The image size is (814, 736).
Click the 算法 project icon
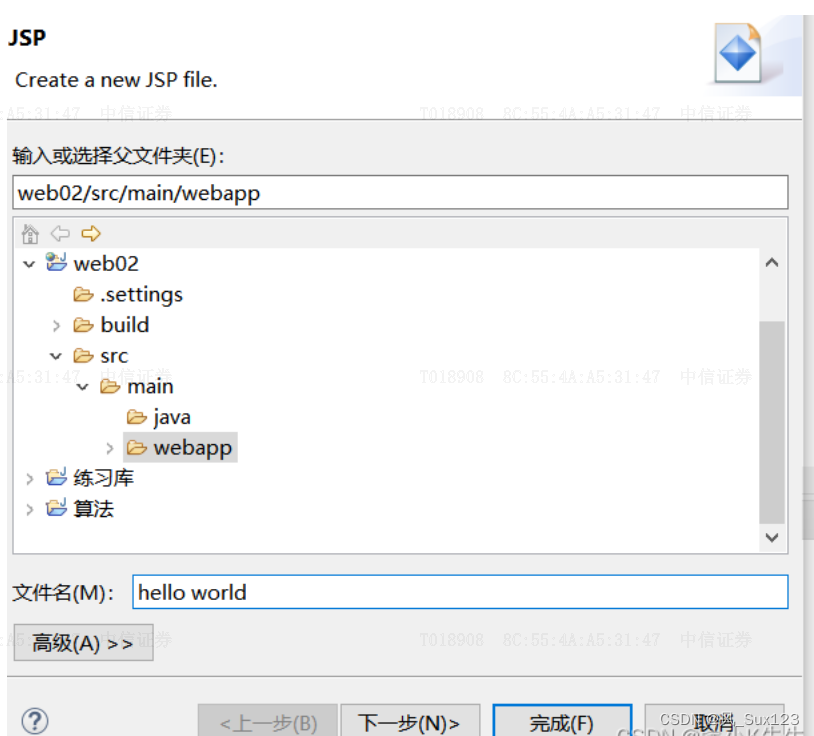click(56, 508)
